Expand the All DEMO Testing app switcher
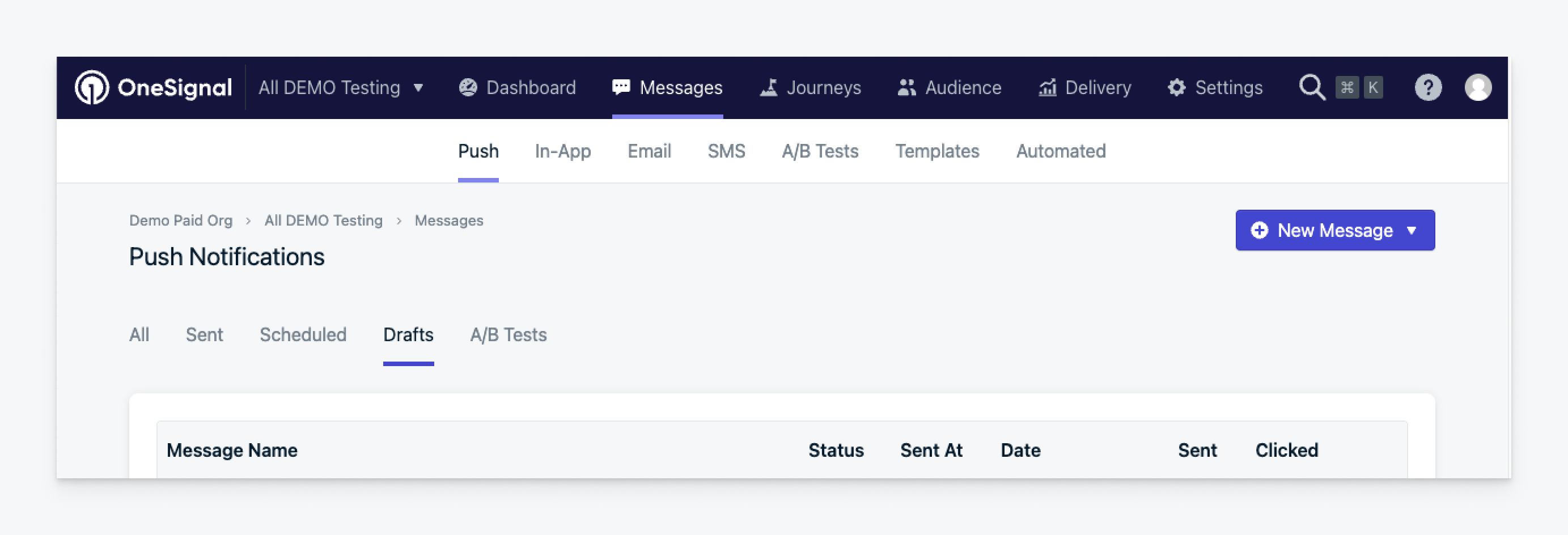Image resolution: width=1568 pixels, height=535 pixels. click(341, 88)
